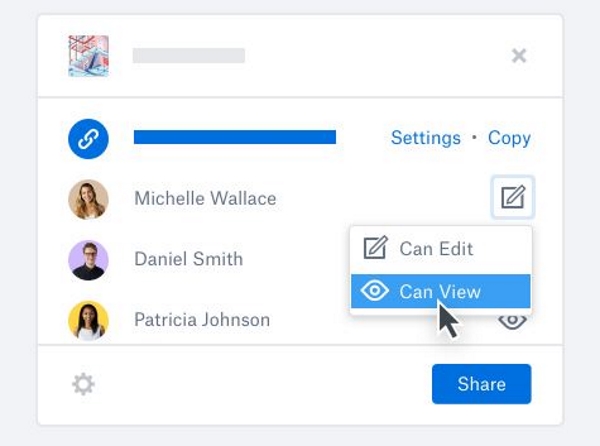600x446 pixels.
Task: Click the pencil icon beside Can Edit
Action: [375, 248]
